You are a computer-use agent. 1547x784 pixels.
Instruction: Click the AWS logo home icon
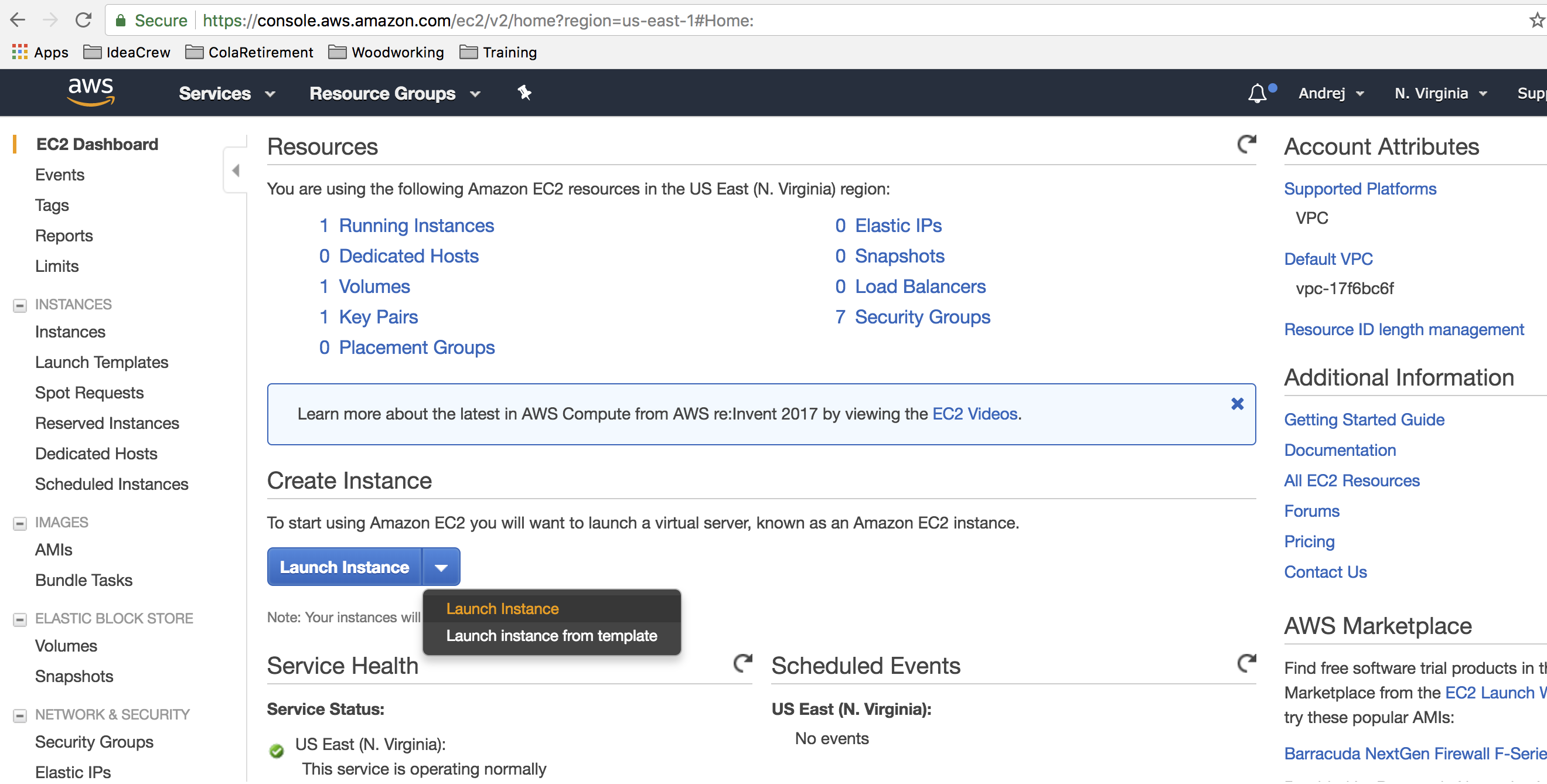point(90,92)
